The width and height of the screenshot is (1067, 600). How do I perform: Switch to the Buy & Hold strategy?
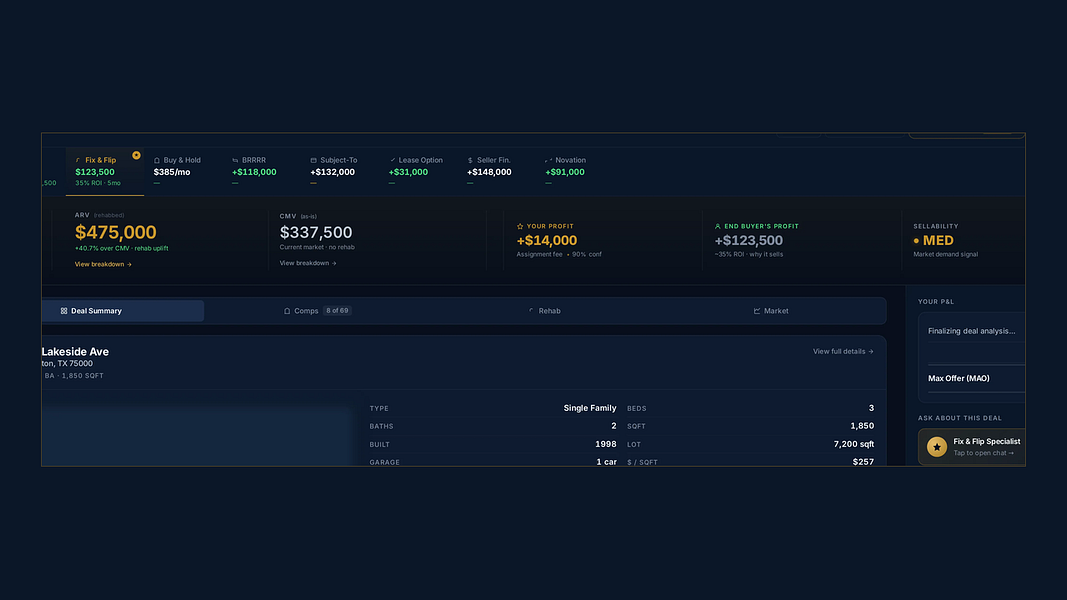point(182,171)
